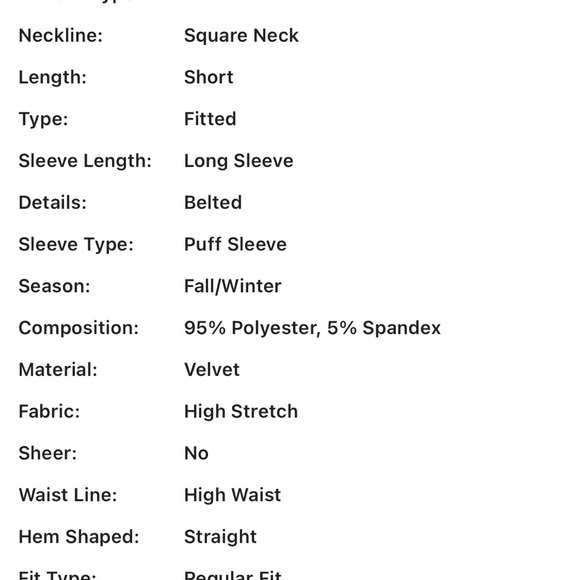580x580 pixels.
Task: Click the 'Hem Shaped:' label
Action: pos(79,537)
